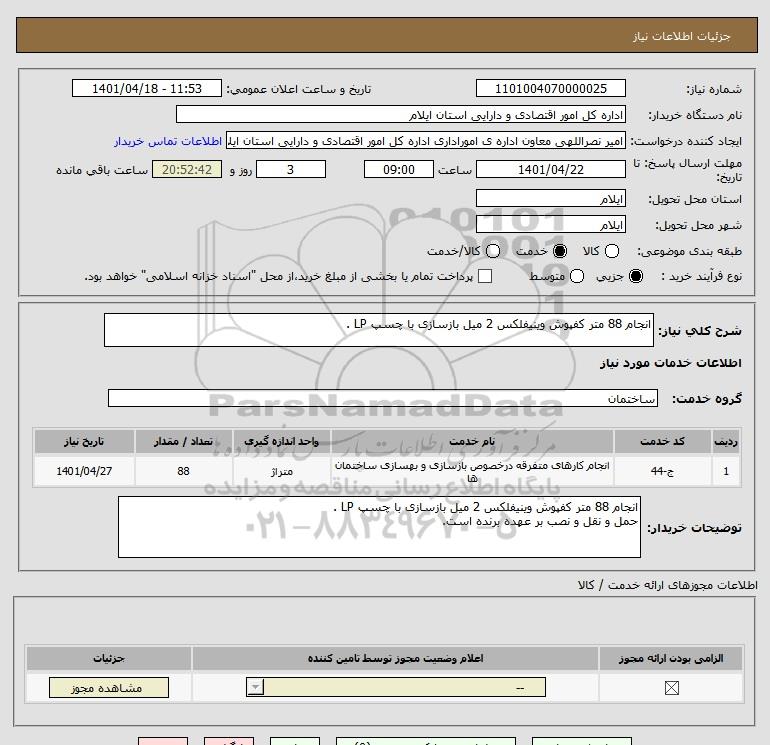Click the delivery province field ایلام

(x=550, y=198)
